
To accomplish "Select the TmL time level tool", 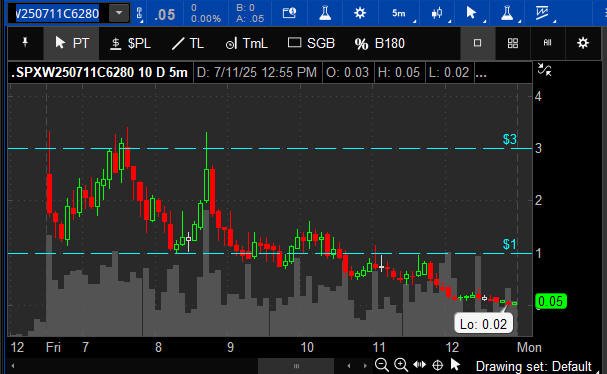I will click(247, 43).
